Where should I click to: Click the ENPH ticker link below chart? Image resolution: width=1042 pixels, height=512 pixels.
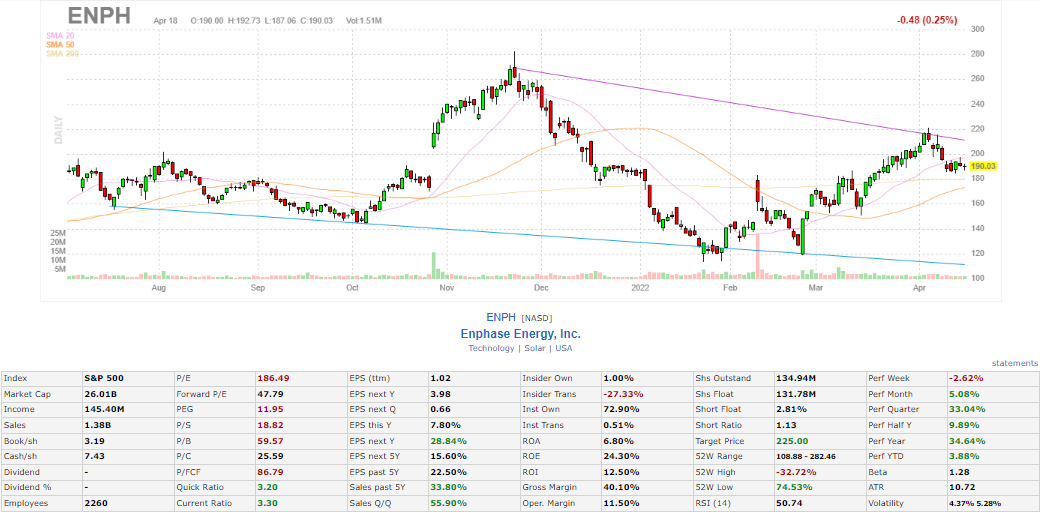[x=501, y=317]
